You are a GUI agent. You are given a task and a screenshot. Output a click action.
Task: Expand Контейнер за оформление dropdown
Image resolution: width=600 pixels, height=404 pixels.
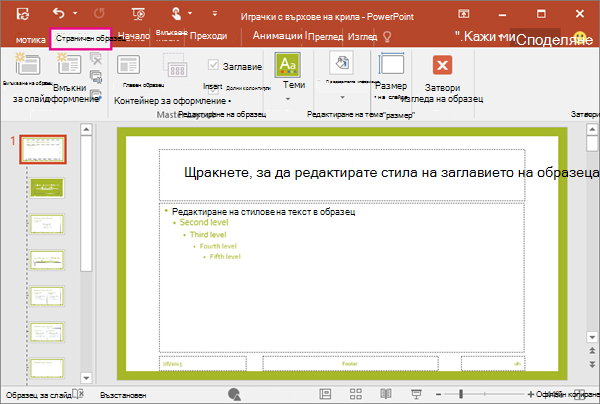click(229, 101)
